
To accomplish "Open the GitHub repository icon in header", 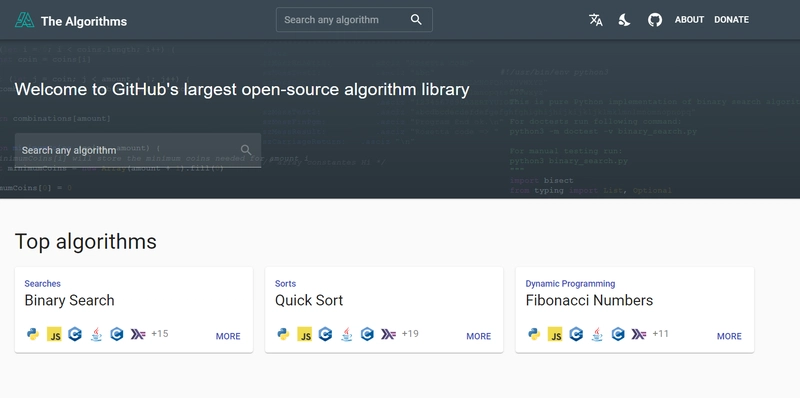I will click(655, 20).
